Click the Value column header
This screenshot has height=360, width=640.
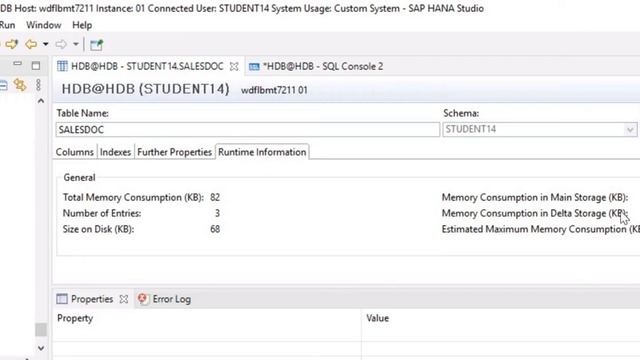(378, 318)
